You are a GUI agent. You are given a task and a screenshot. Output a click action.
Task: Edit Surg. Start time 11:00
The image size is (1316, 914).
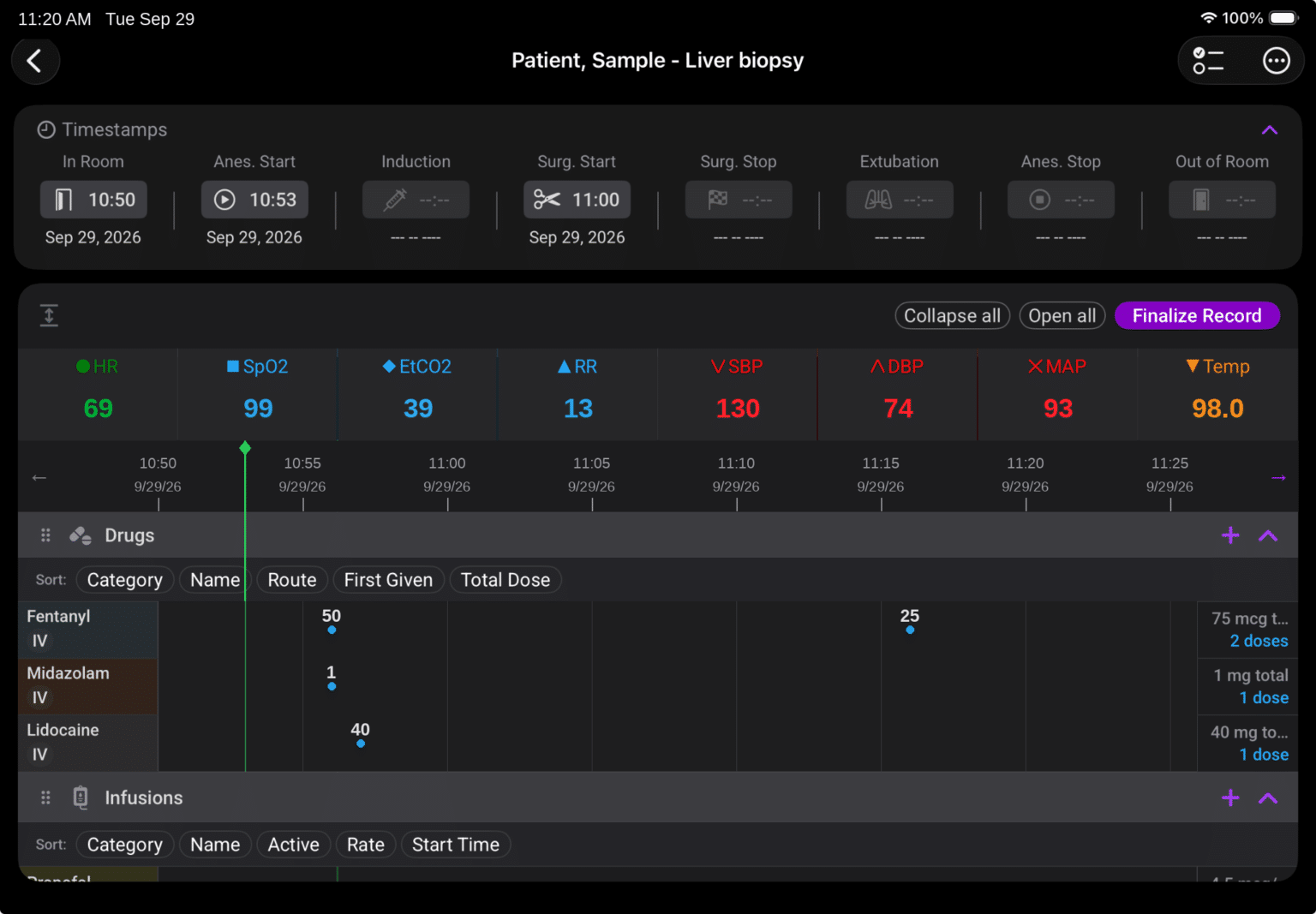pyautogui.click(x=577, y=200)
